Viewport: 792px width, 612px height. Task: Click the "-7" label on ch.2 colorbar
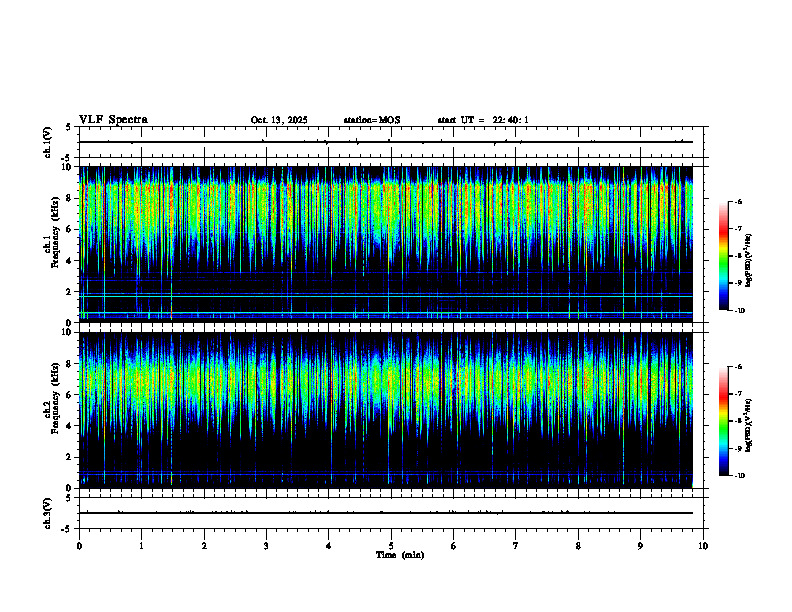(738, 394)
